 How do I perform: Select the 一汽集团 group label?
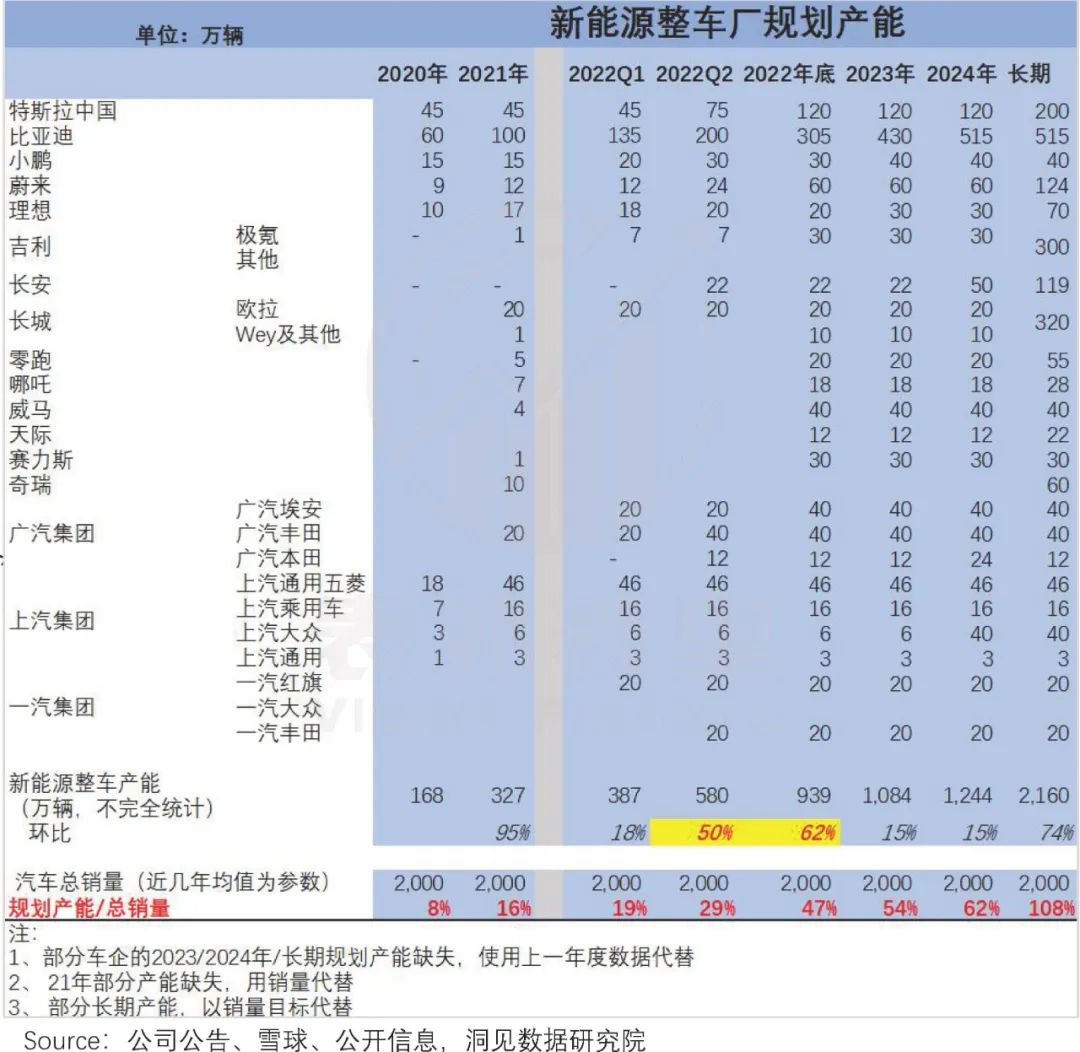(x=52, y=708)
